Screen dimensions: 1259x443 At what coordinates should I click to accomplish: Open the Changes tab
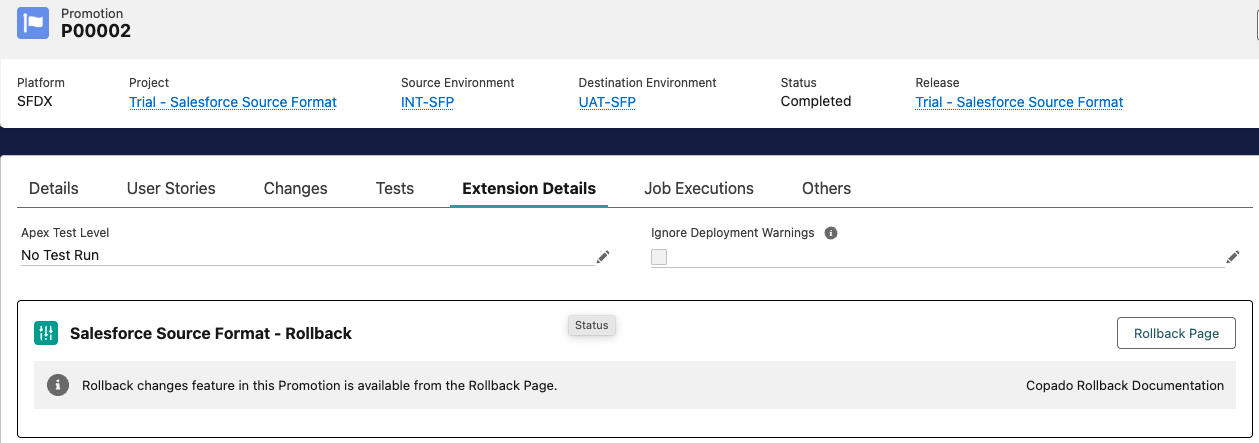296,188
